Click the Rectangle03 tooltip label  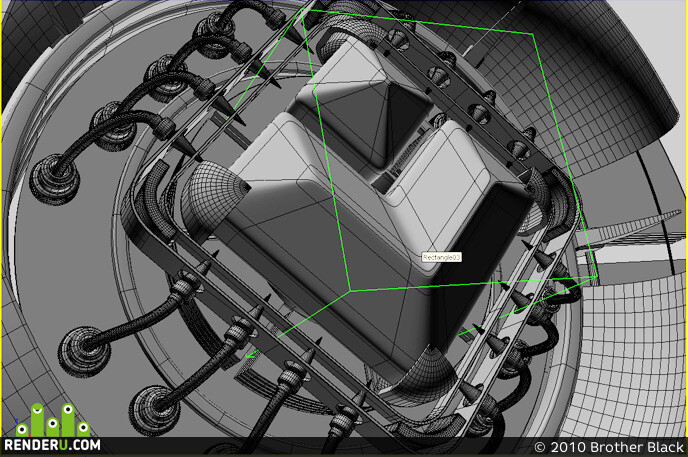[x=441, y=257]
